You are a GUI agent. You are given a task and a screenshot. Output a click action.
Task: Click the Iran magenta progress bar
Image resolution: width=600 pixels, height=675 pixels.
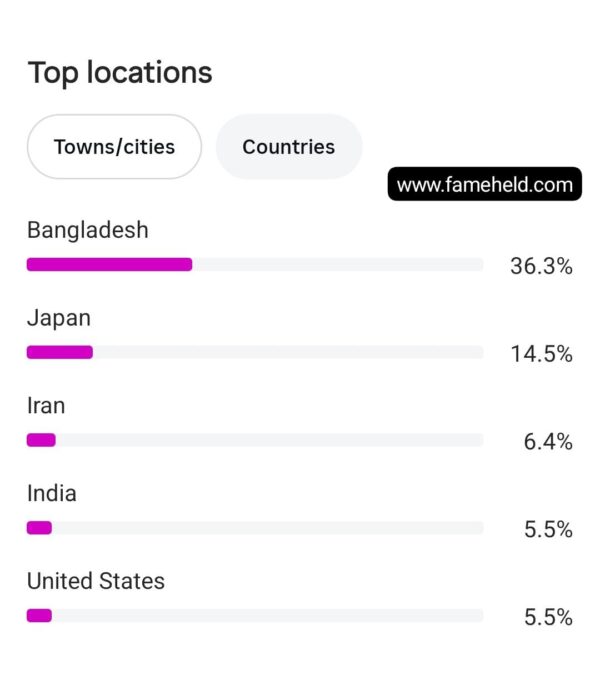(x=41, y=440)
